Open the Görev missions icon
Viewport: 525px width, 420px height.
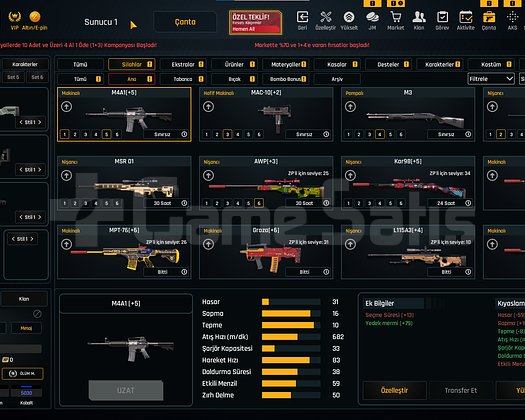(x=442, y=20)
